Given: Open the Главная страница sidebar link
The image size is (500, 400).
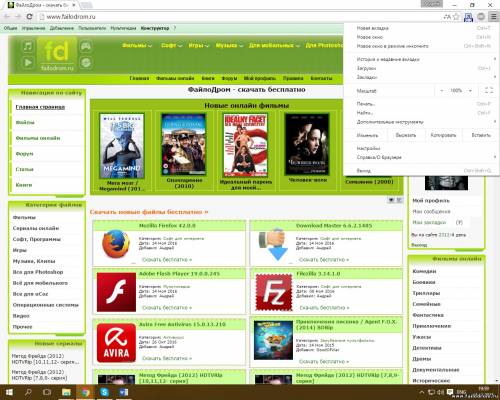Looking at the screenshot, I should tap(40, 107).
